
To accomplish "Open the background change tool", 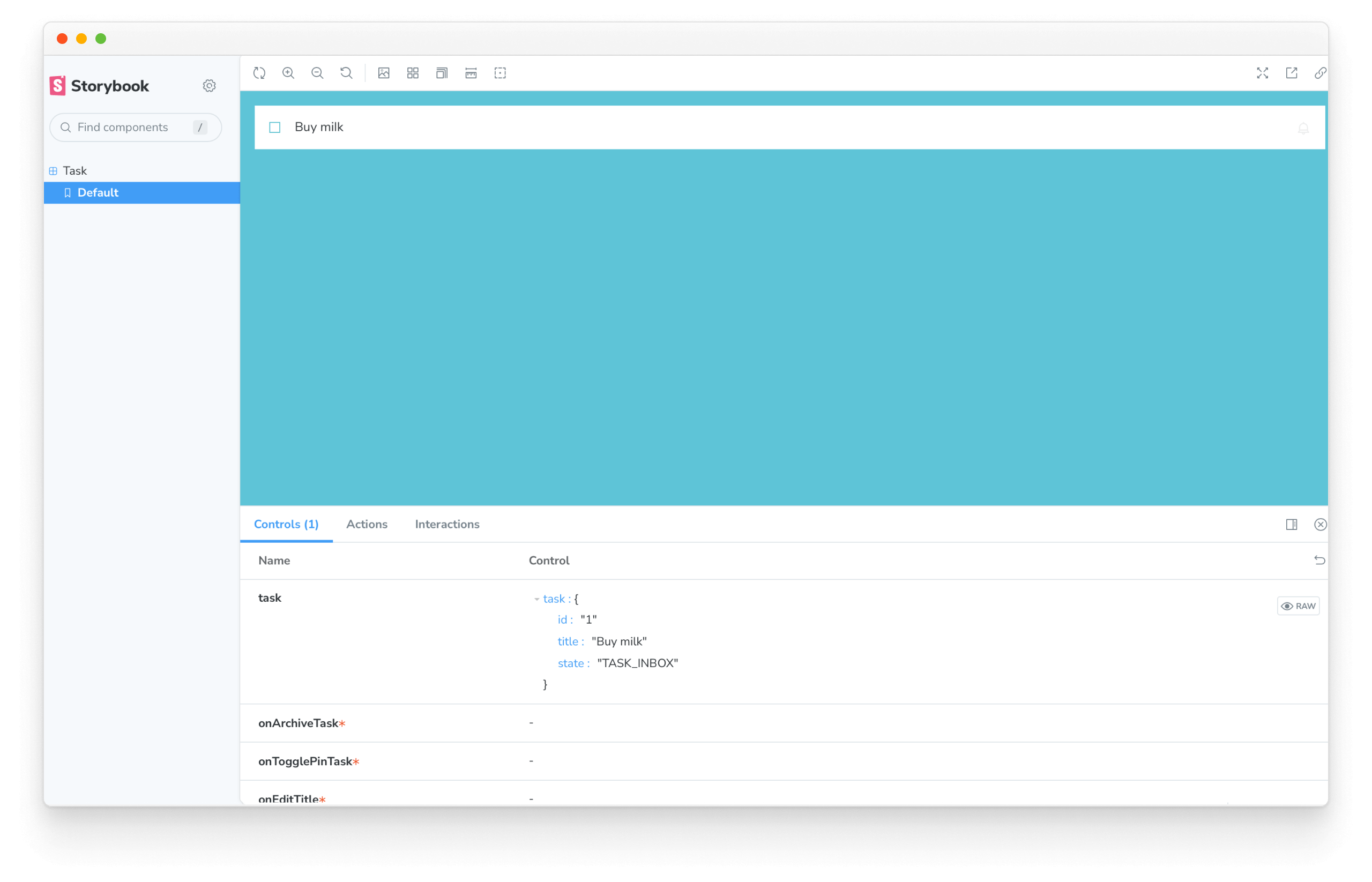I will point(384,73).
